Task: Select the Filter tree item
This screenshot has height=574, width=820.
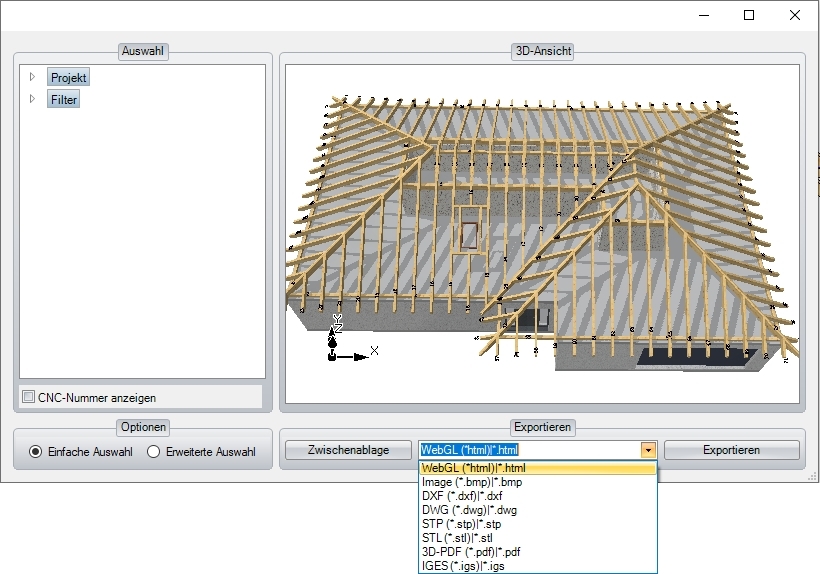Action: pyautogui.click(x=63, y=100)
